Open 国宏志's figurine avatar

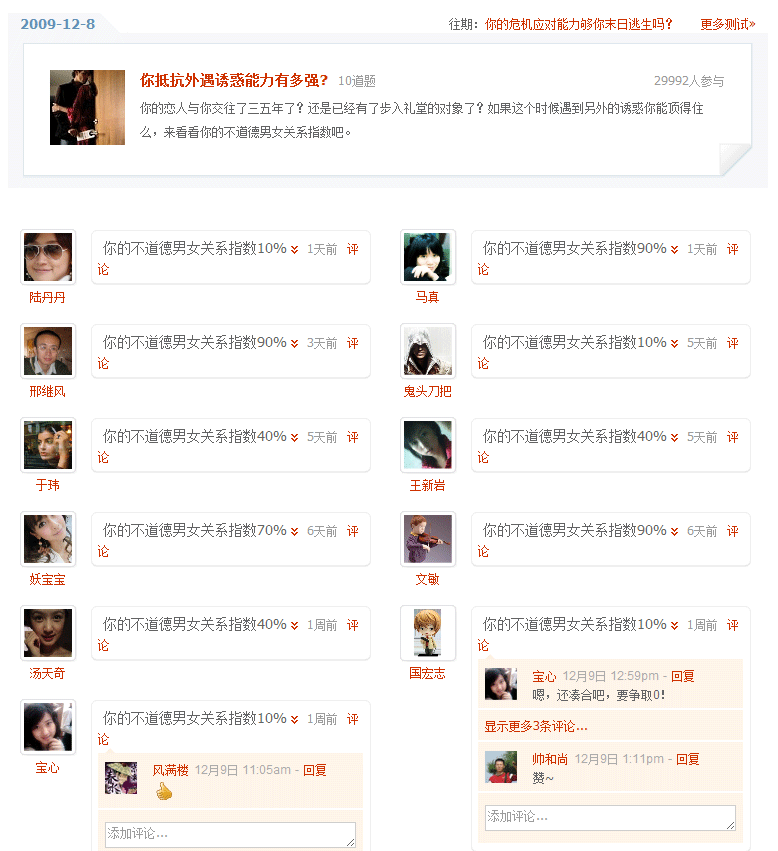point(428,632)
